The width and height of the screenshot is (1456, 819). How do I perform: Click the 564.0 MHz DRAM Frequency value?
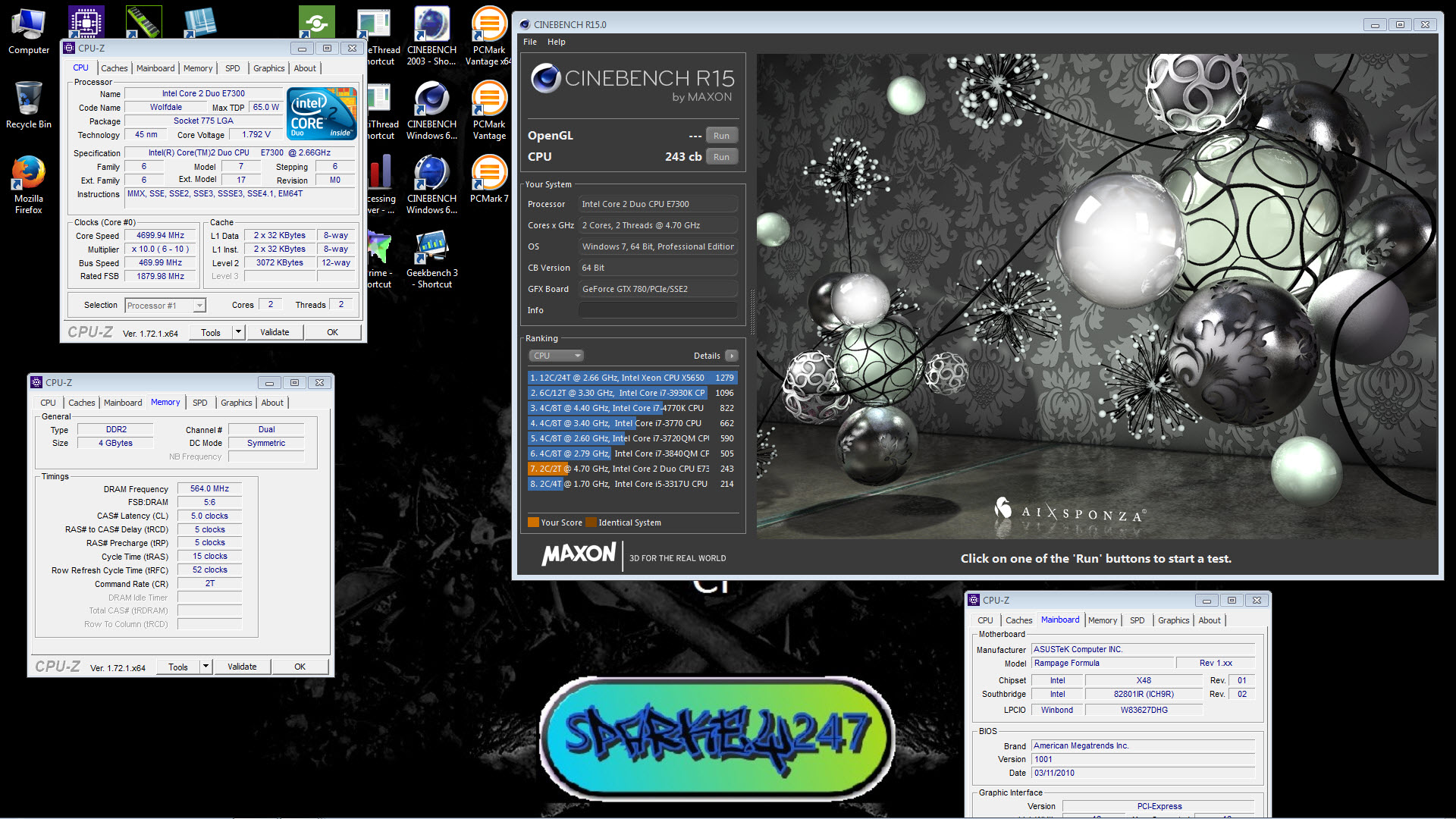pos(210,489)
